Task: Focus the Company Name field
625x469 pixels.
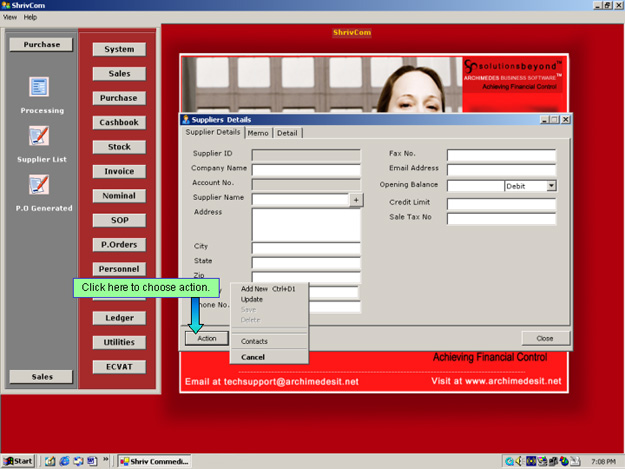Action: tap(306, 170)
